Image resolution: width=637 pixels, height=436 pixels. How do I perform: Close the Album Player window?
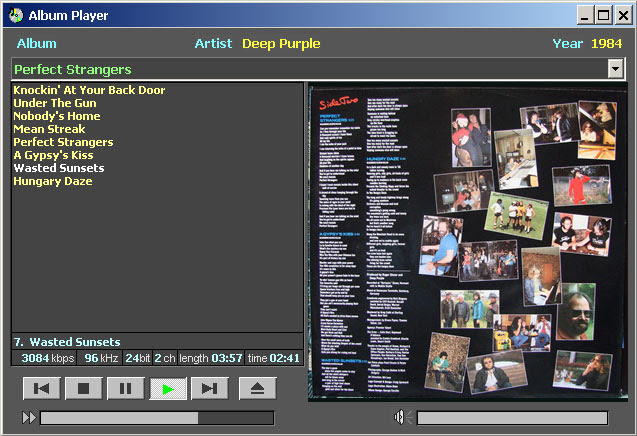click(623, 15)
